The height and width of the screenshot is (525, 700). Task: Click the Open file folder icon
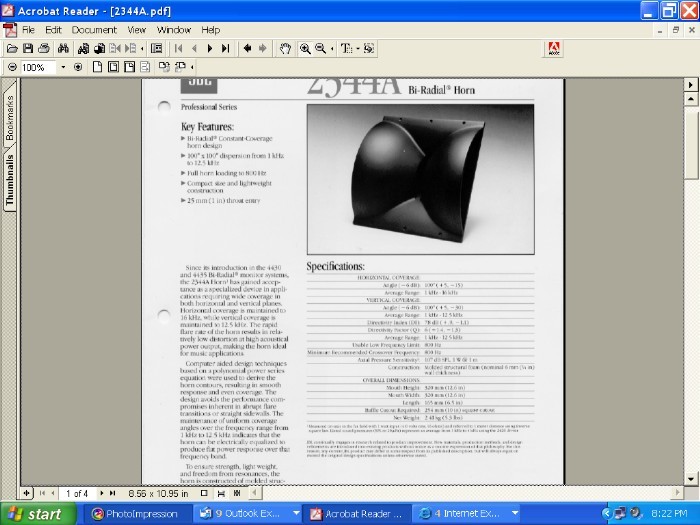pyautogui.click(x=12, y=49)
